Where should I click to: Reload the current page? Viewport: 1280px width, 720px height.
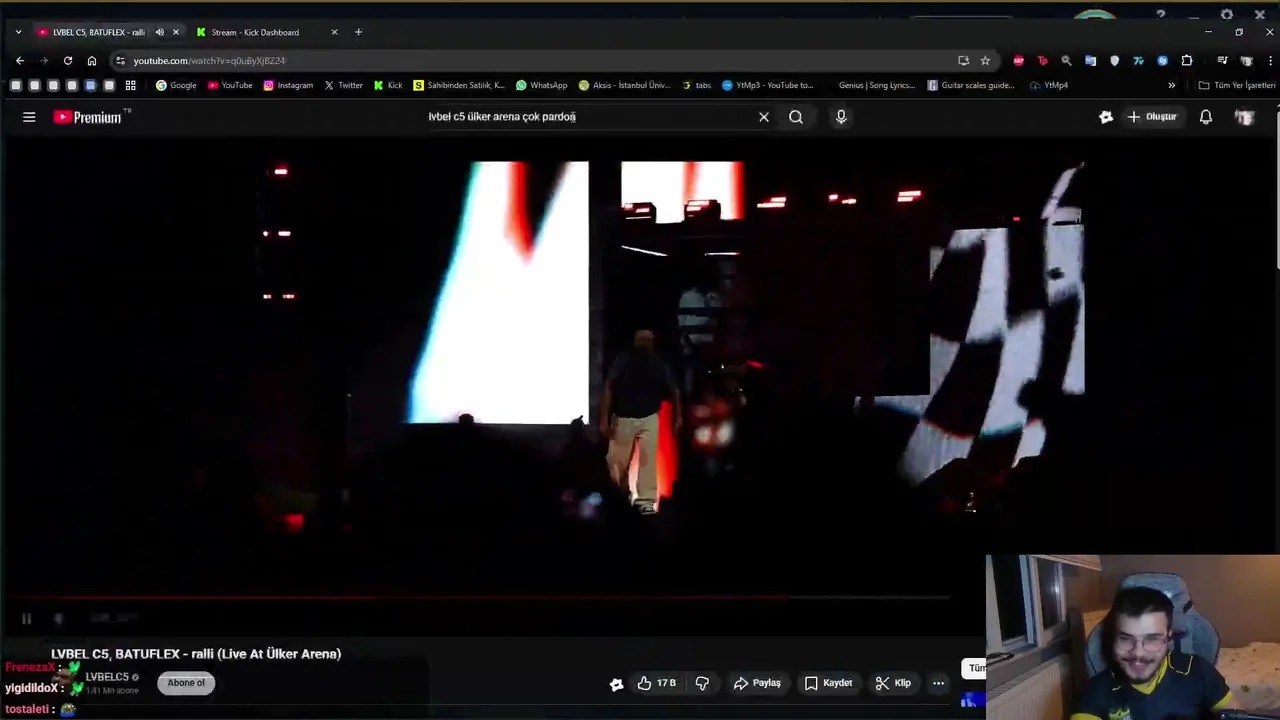pos(68,61)
